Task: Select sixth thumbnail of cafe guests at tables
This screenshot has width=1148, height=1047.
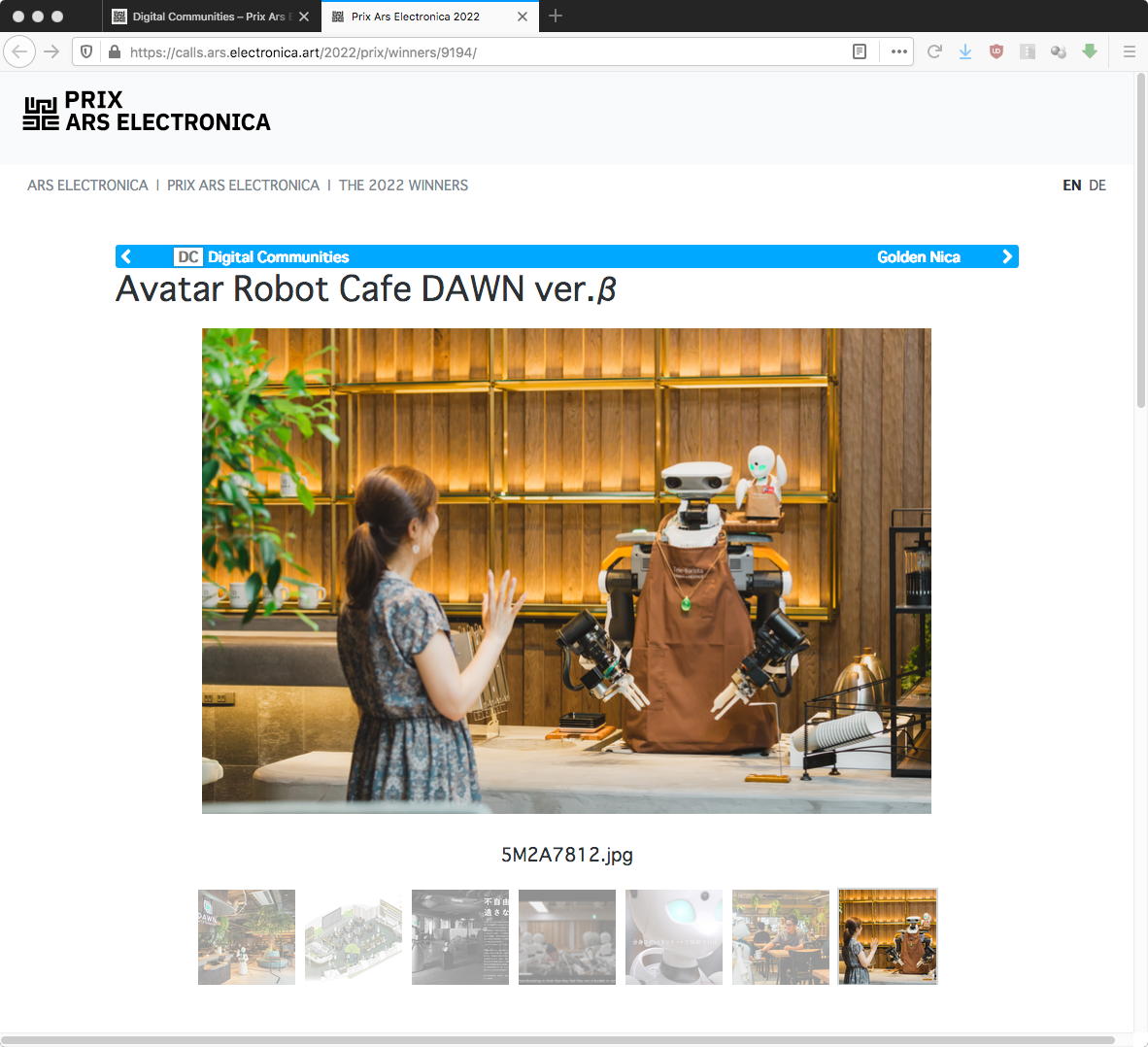Action: click(781, 936)
